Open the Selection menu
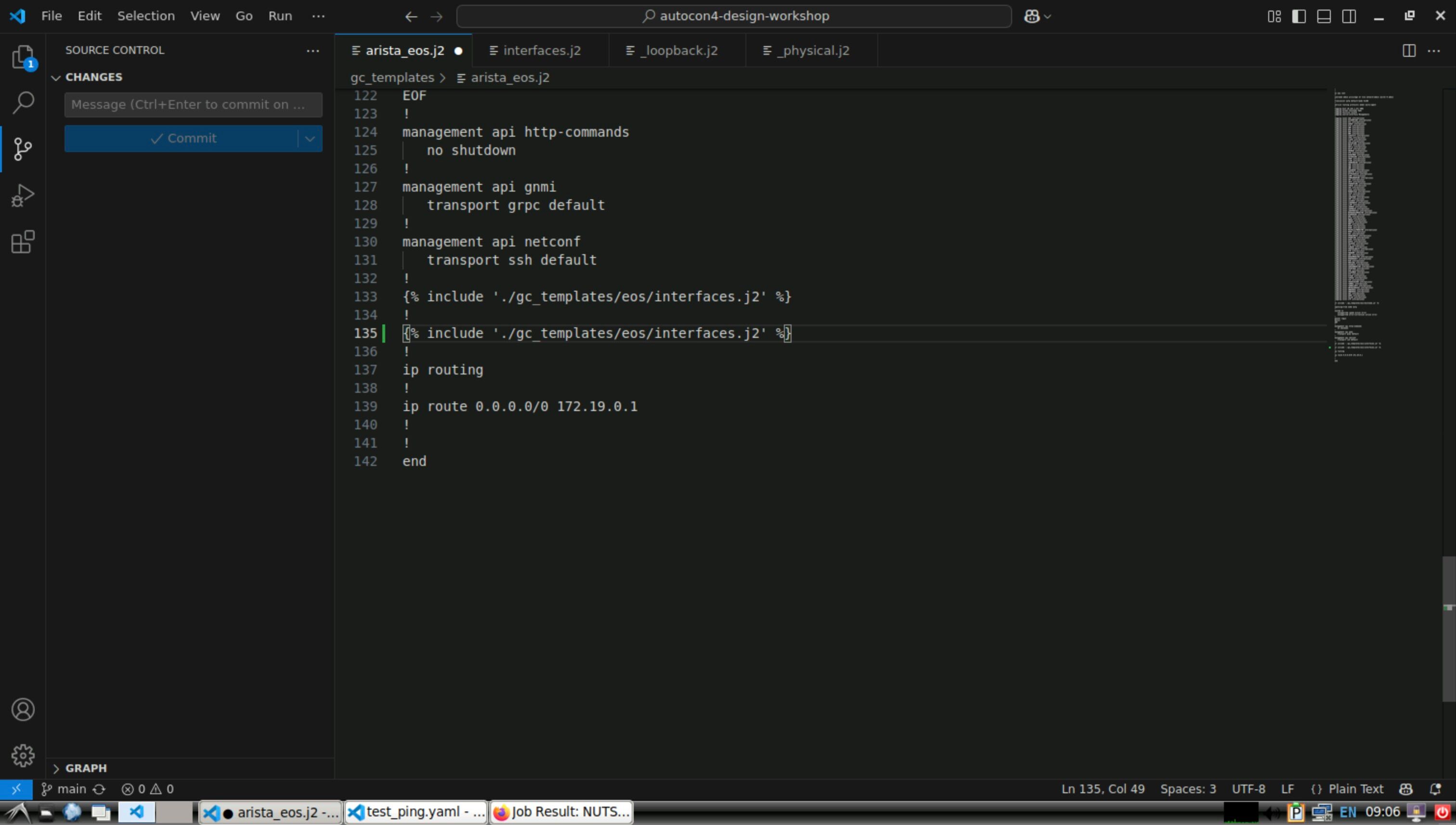Image resolution: width=1456 pixels, height=825 pixels. click(146, 16)
